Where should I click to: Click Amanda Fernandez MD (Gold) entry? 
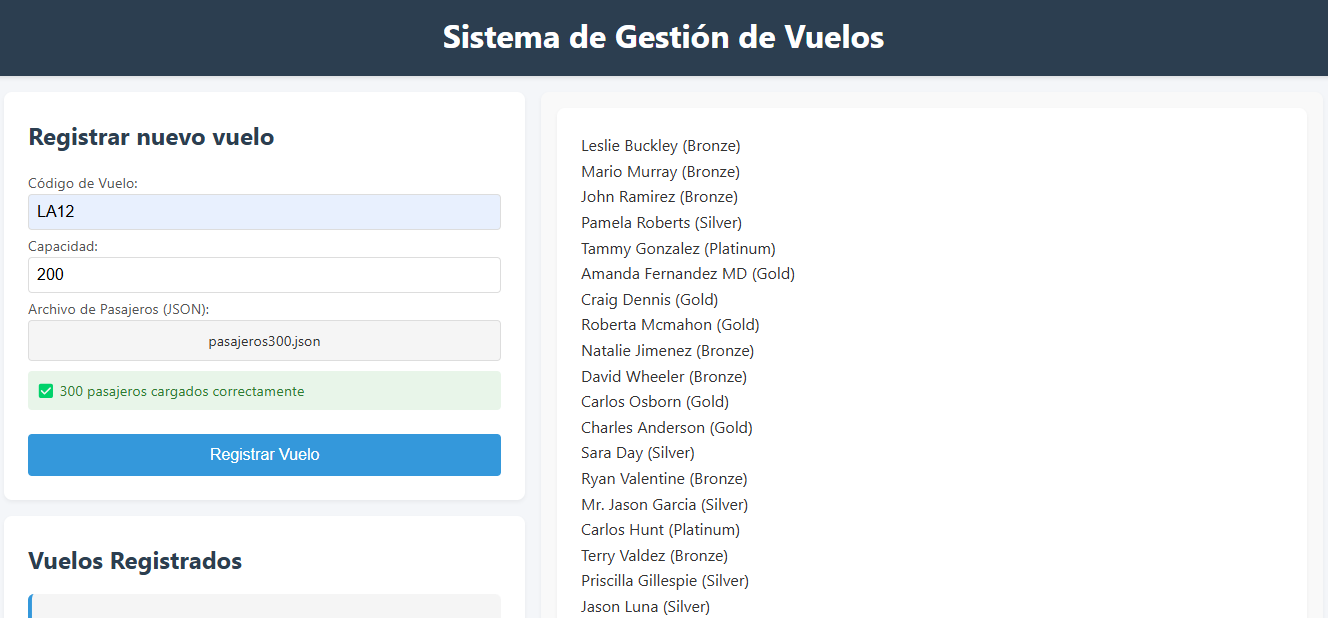click(x=688, y=274)
